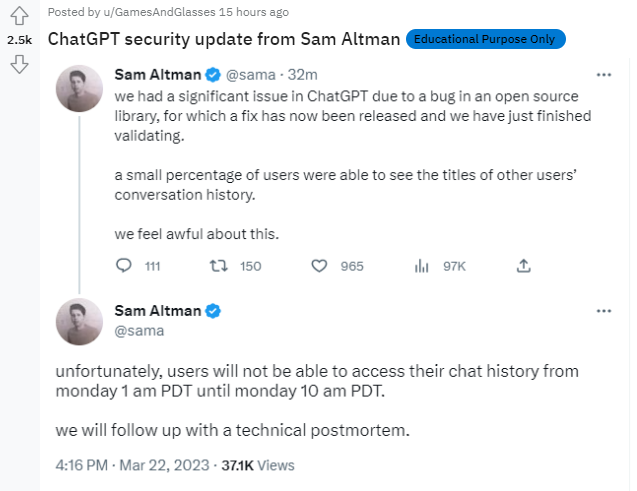
Task: Click second tweet's verified badge
Action: point(213,311)
